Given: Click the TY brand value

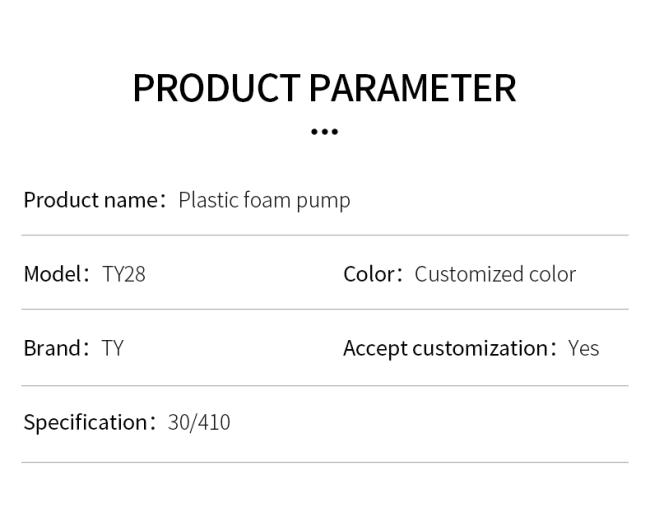Looking at the screenshot, I should pos(112,348).
